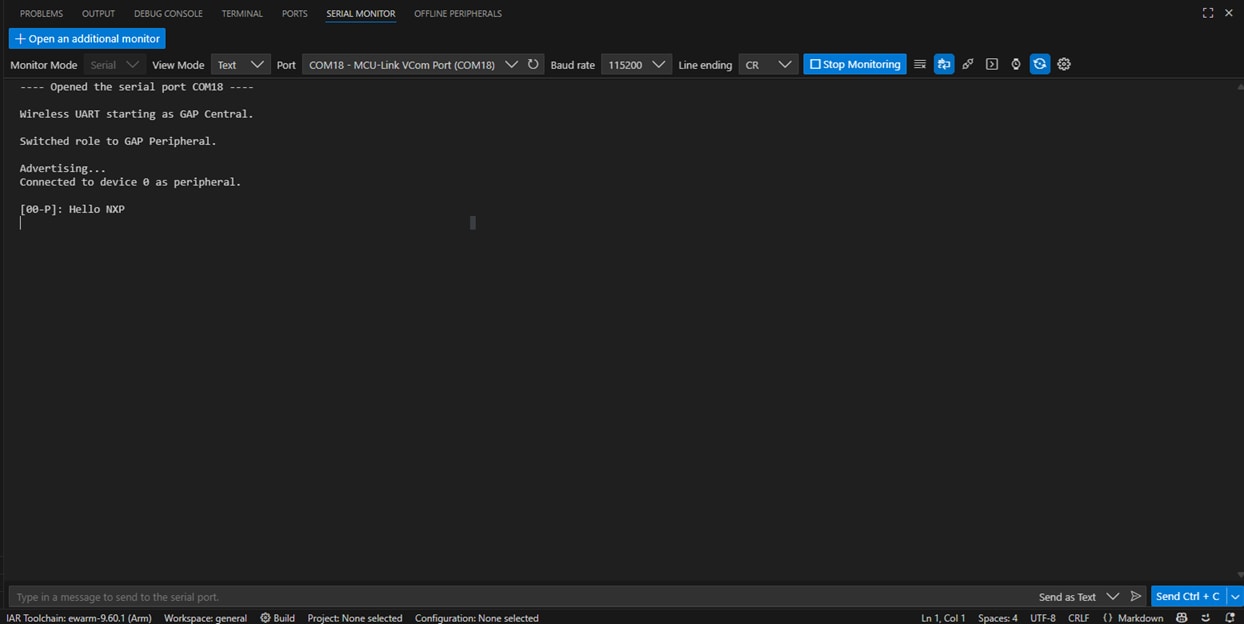
Task: Toggle auto reconnect to the device
Action: (1039, 64)
